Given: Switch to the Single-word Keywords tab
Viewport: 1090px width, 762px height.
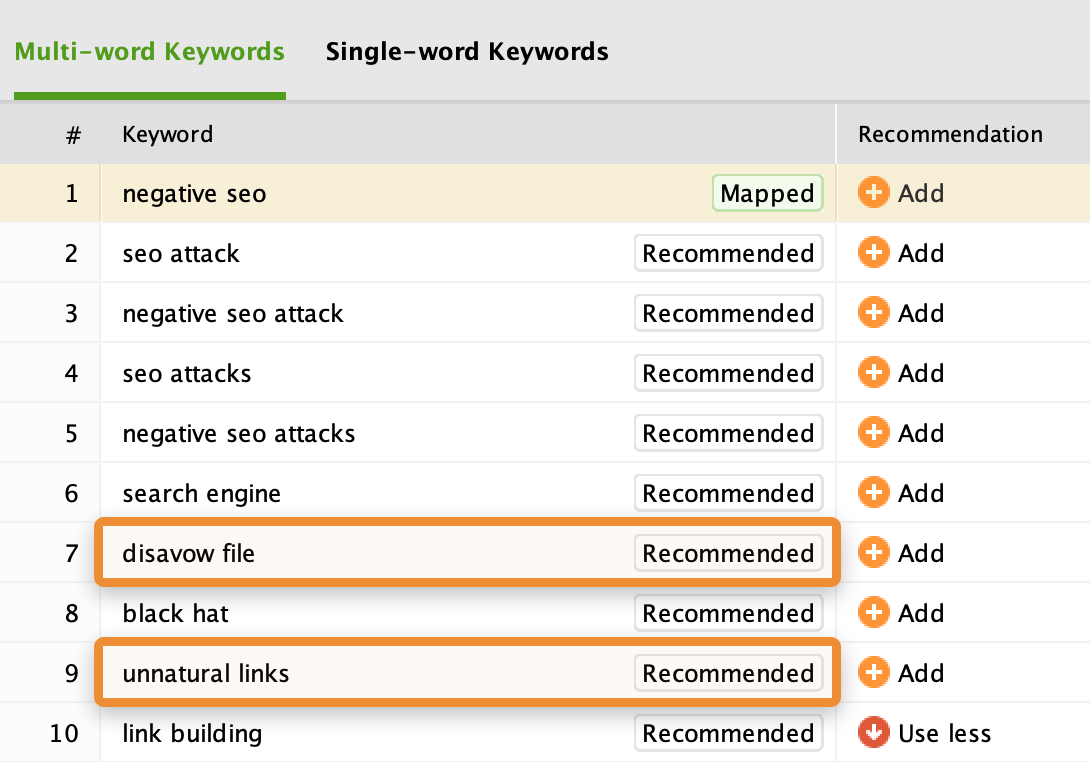Looking at the screenshot, I should pyautogui.click(x=467, y=51).
